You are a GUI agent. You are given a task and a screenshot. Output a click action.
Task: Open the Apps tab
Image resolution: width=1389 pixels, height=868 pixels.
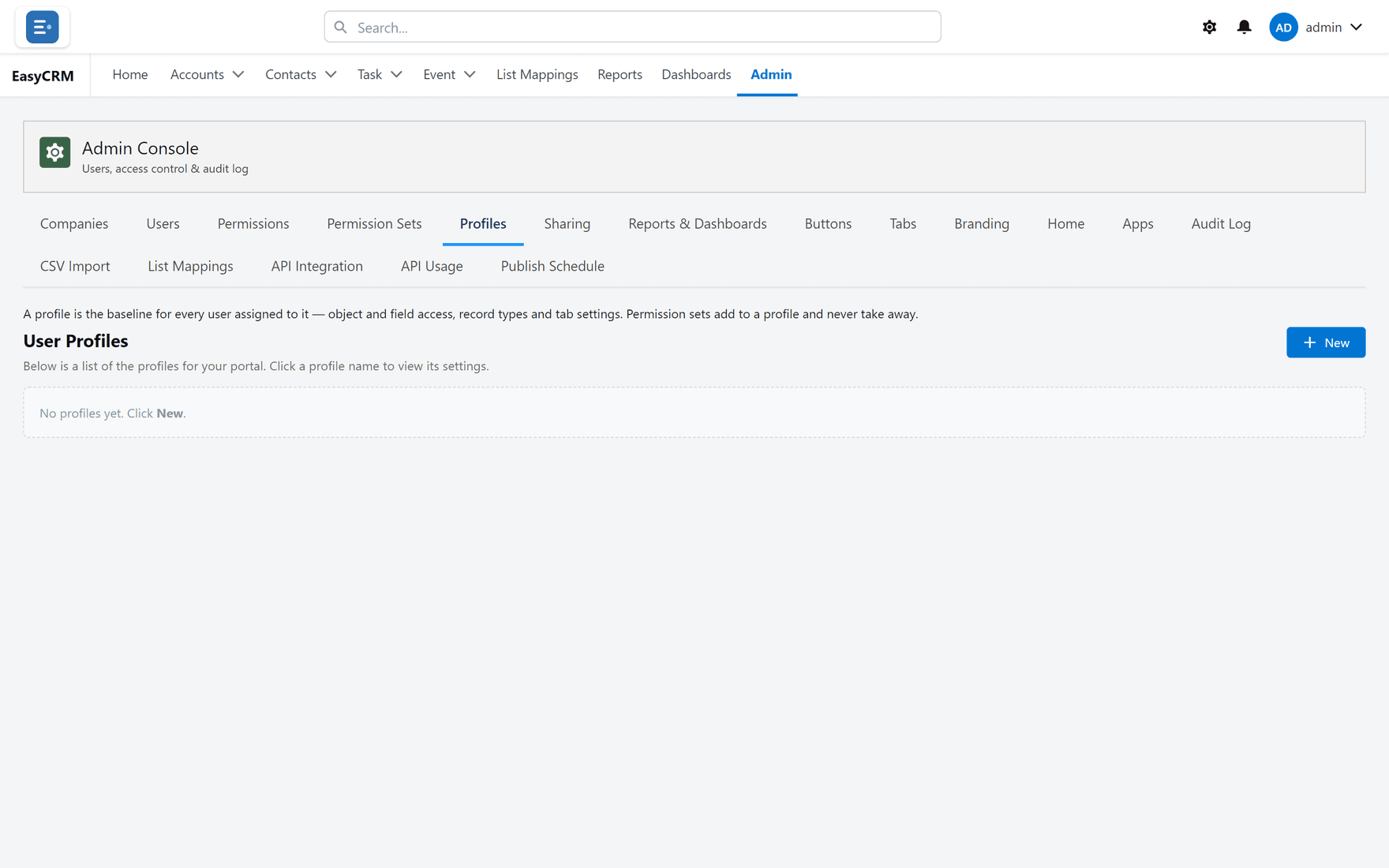point(1138,224)
